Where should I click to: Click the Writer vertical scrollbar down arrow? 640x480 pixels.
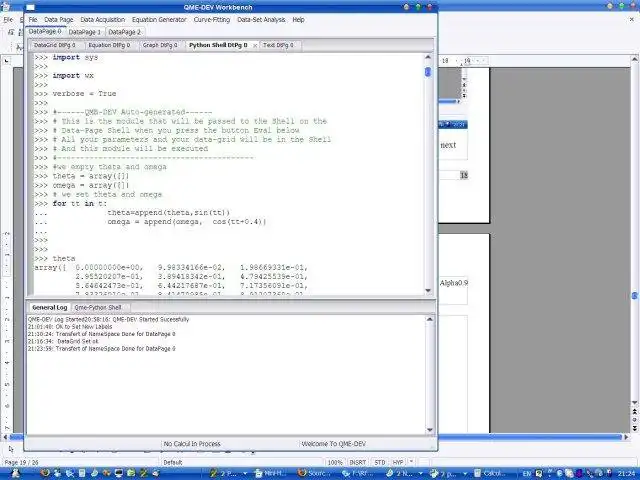tap(635, 402)
